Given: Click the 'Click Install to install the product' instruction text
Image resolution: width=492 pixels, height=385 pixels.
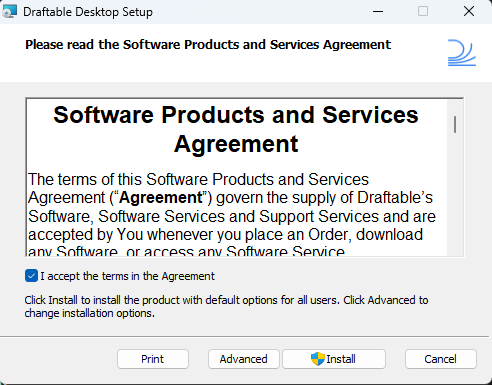Looking at the screenshot, I should tap(226, 306).
